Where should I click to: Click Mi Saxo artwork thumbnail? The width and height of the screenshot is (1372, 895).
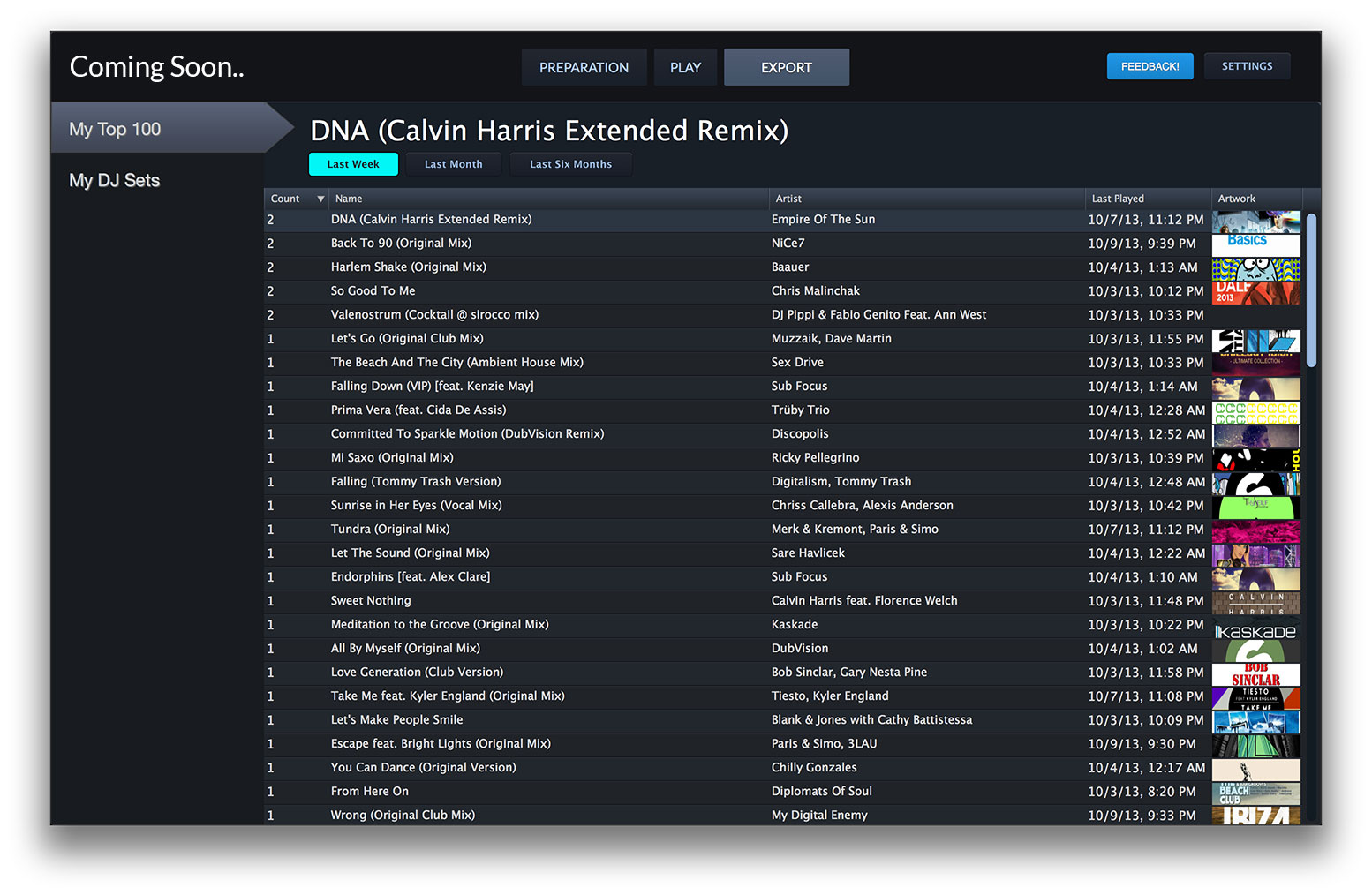[x=1255, y=459]
